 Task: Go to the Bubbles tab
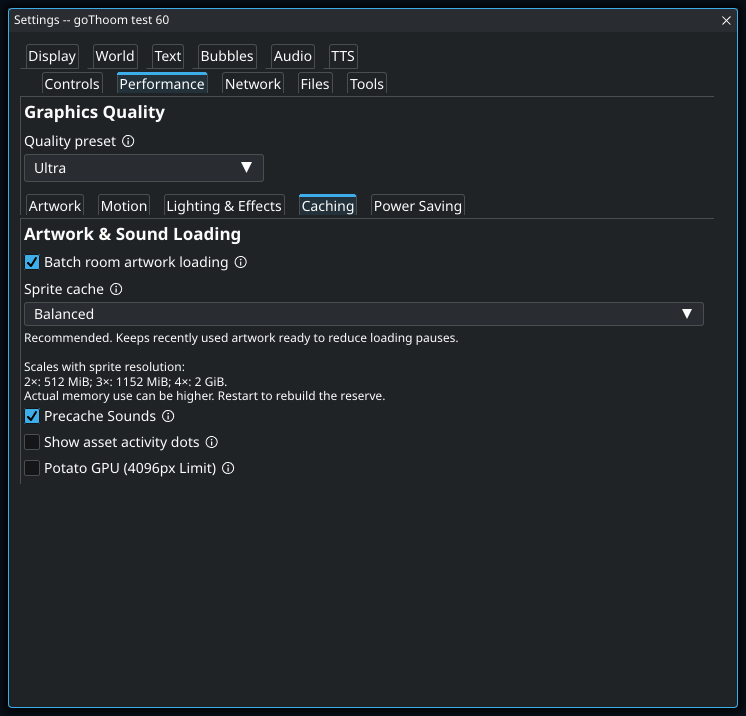(227, 57)
